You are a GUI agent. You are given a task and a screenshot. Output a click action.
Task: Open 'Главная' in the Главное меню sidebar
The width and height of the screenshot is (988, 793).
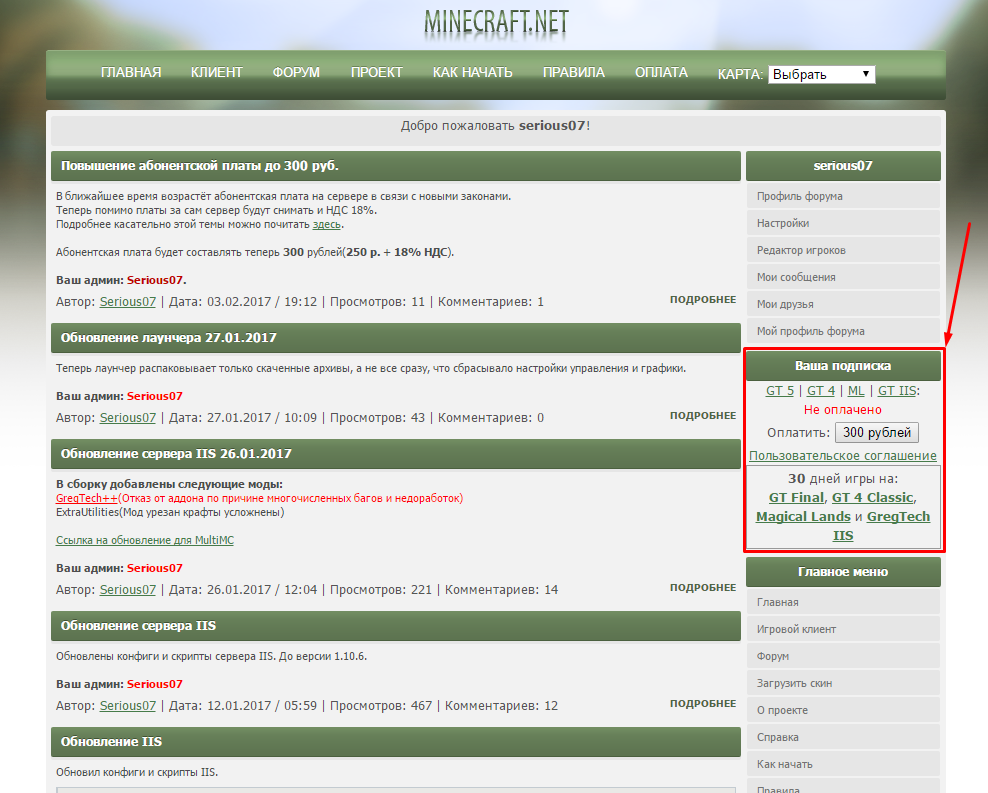tap(843, 602)
